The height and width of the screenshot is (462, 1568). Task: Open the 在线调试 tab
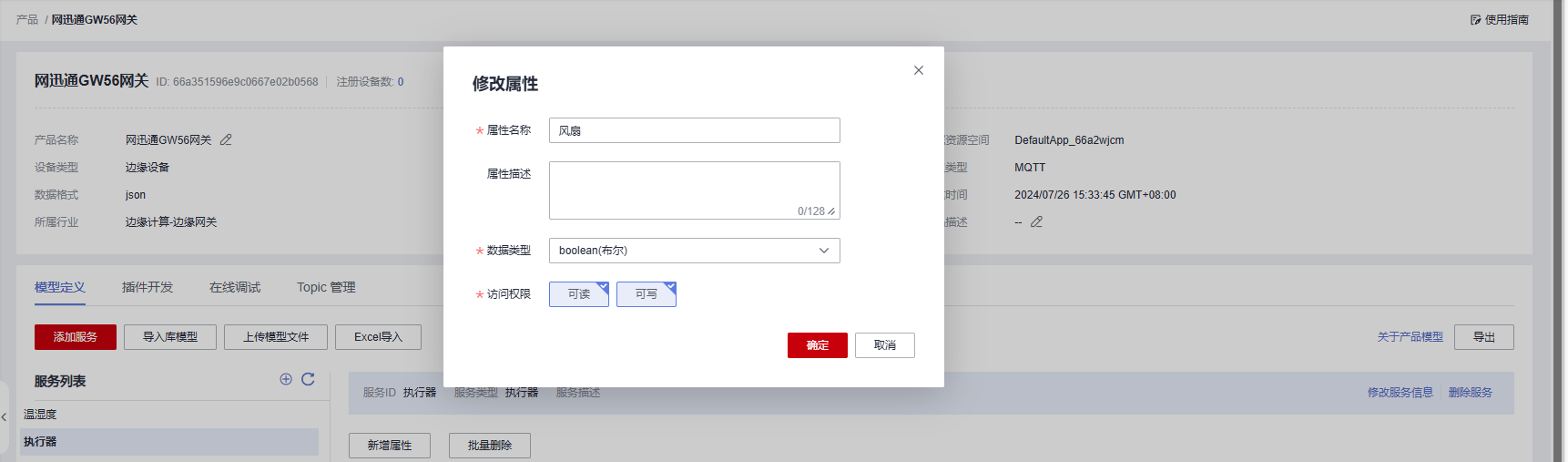[235, 287]
